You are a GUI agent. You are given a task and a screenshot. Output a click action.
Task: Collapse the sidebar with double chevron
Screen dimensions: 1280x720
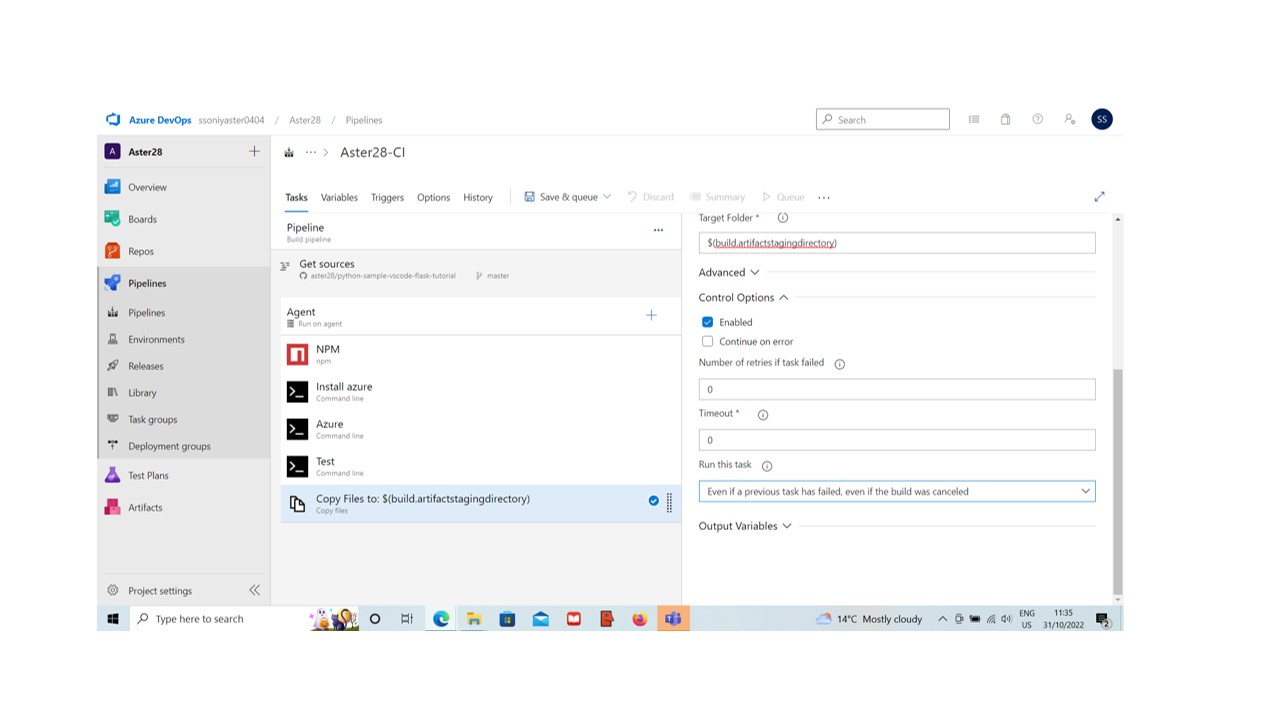pos(254,590)
